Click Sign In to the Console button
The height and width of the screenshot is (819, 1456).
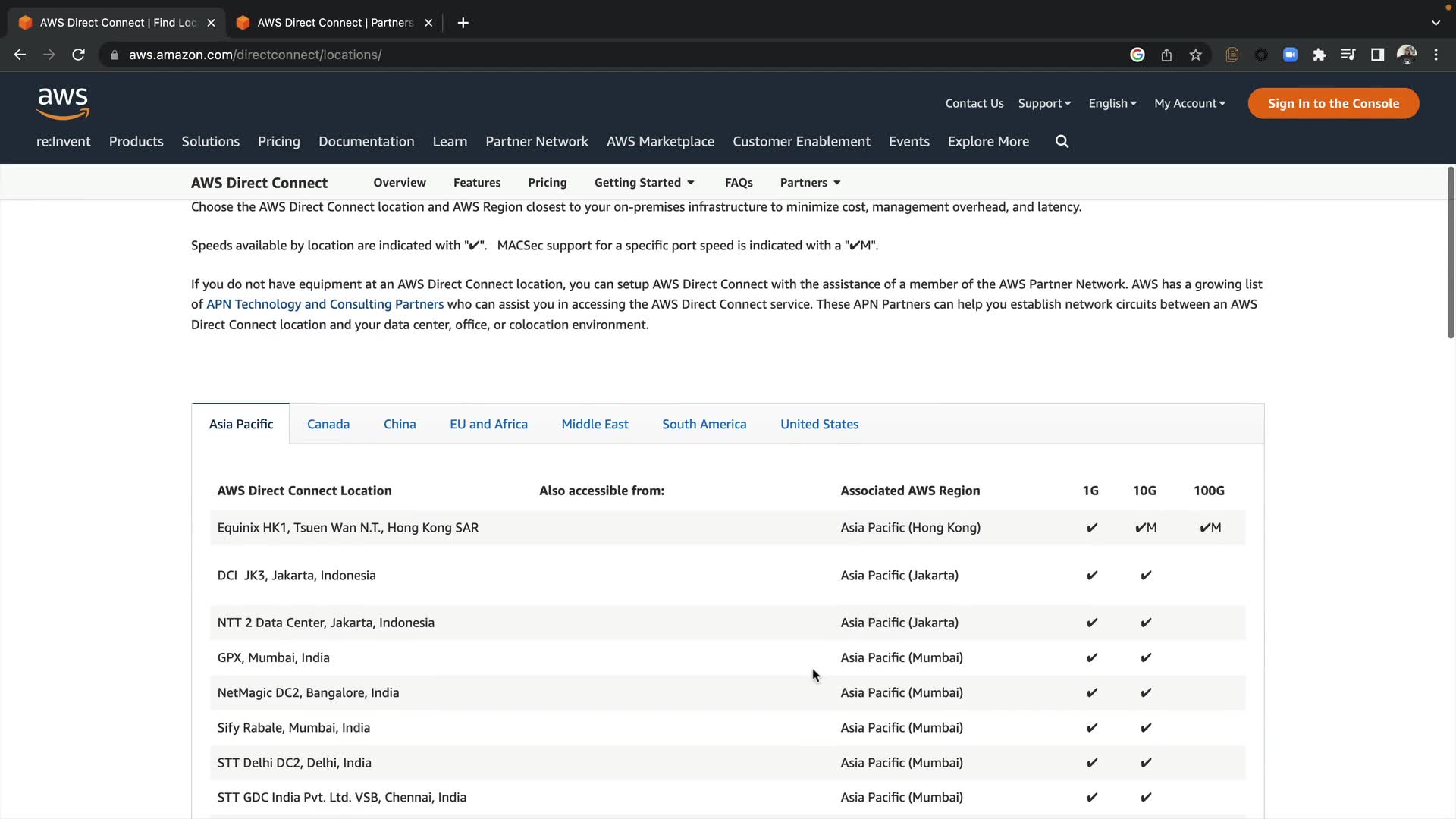coord(1333,103)
